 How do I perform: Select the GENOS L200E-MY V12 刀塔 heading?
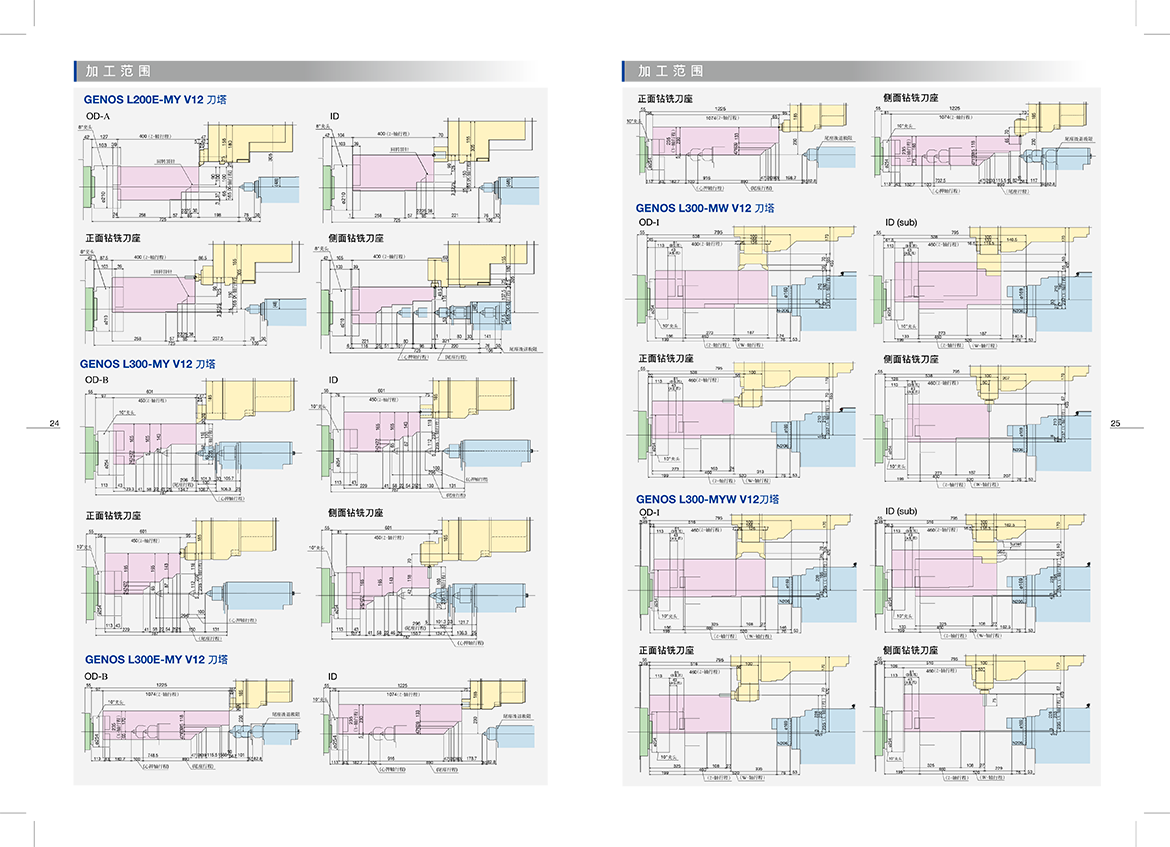(x=155, y=101)
